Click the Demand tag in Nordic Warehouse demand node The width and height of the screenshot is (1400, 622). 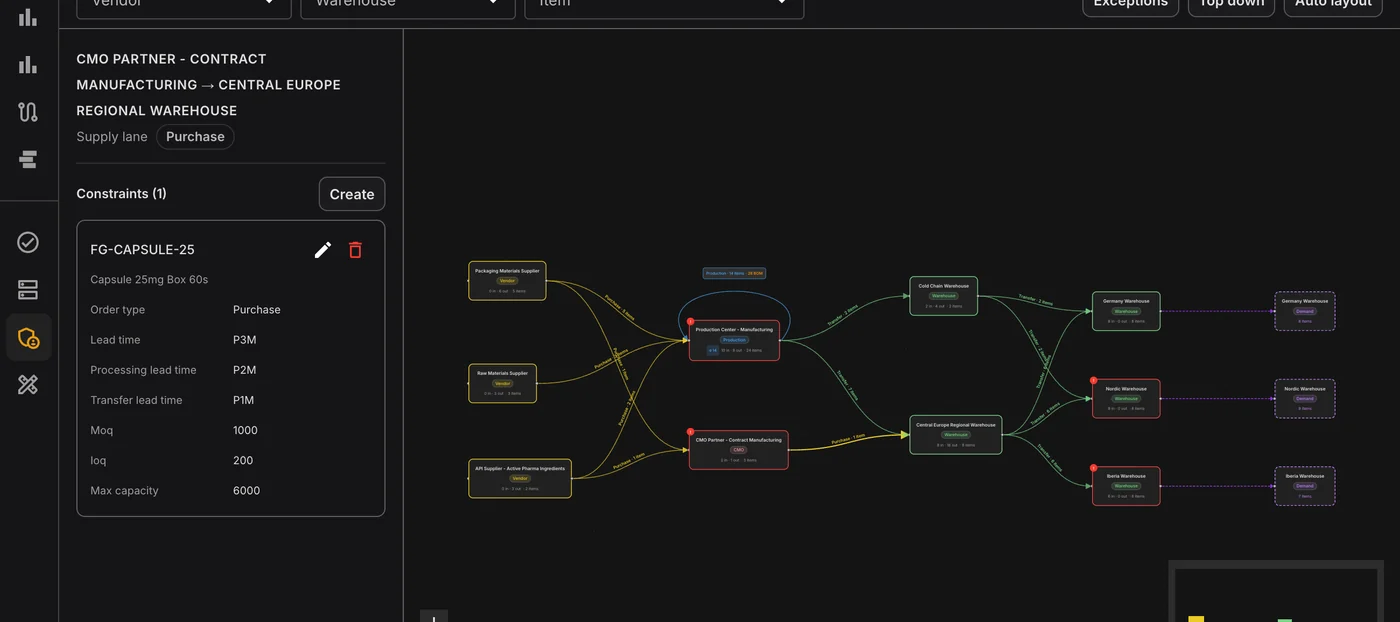coord(1305,398)
